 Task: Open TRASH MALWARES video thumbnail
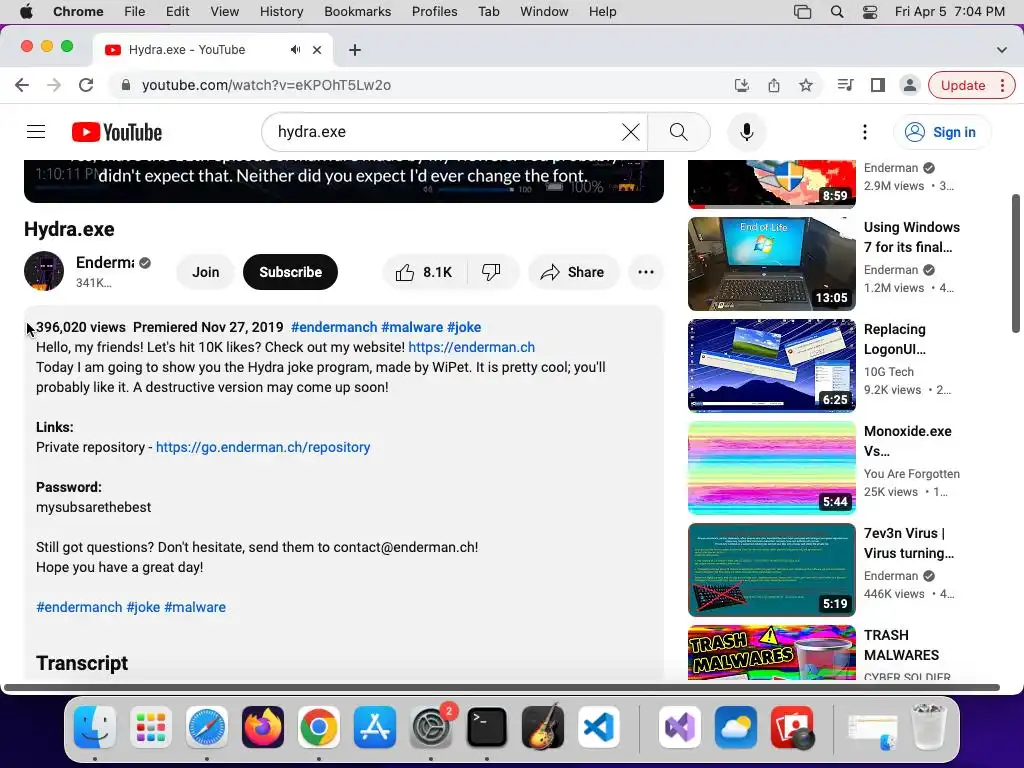coord(771,652)
